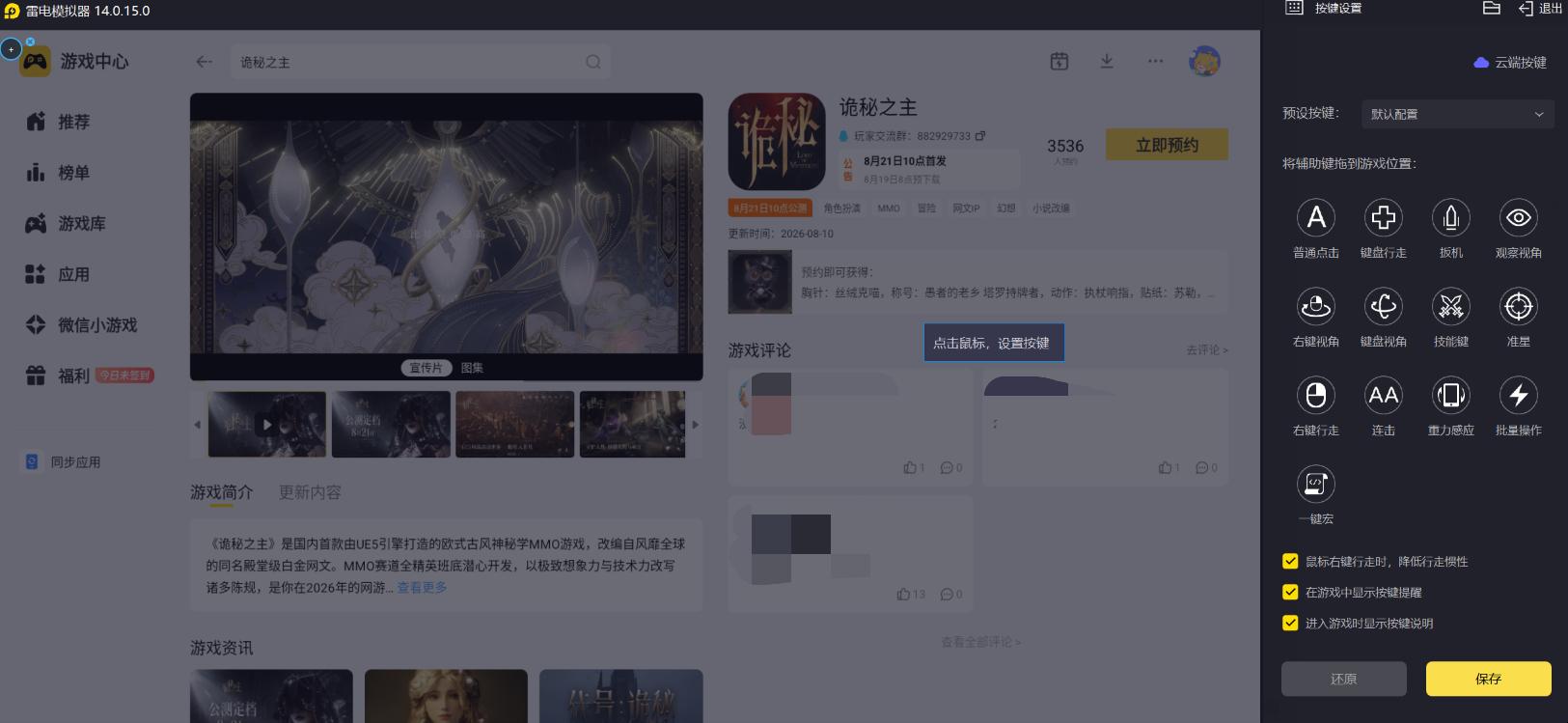Switch to the 游戏简介 tab
1568x723 pixels.
pos(222,492)
